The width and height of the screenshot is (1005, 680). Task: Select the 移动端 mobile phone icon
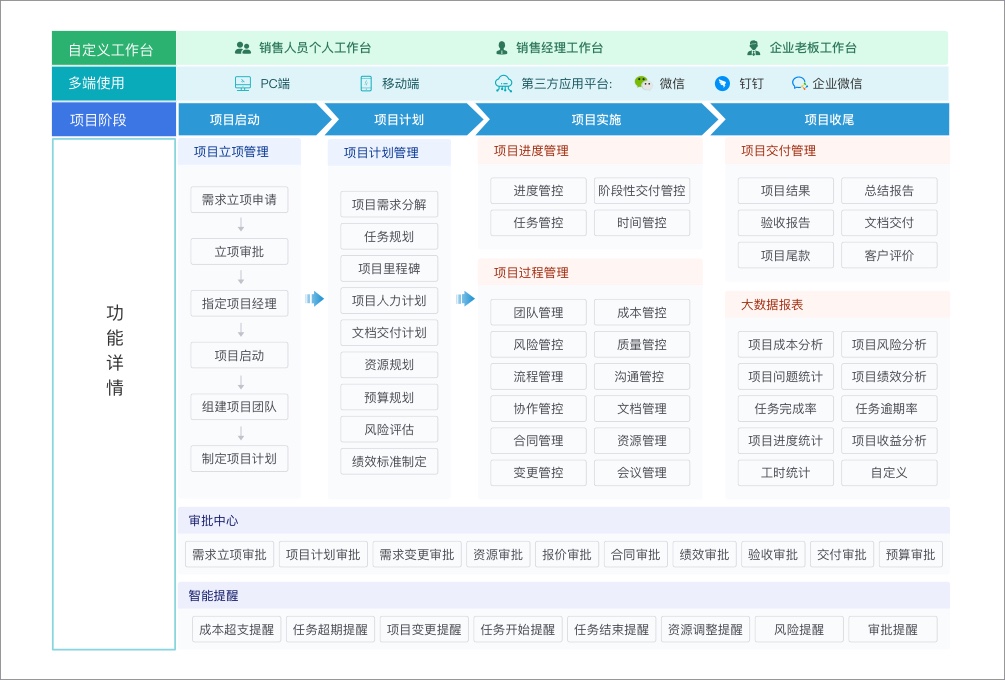click(x=364, y=85)
